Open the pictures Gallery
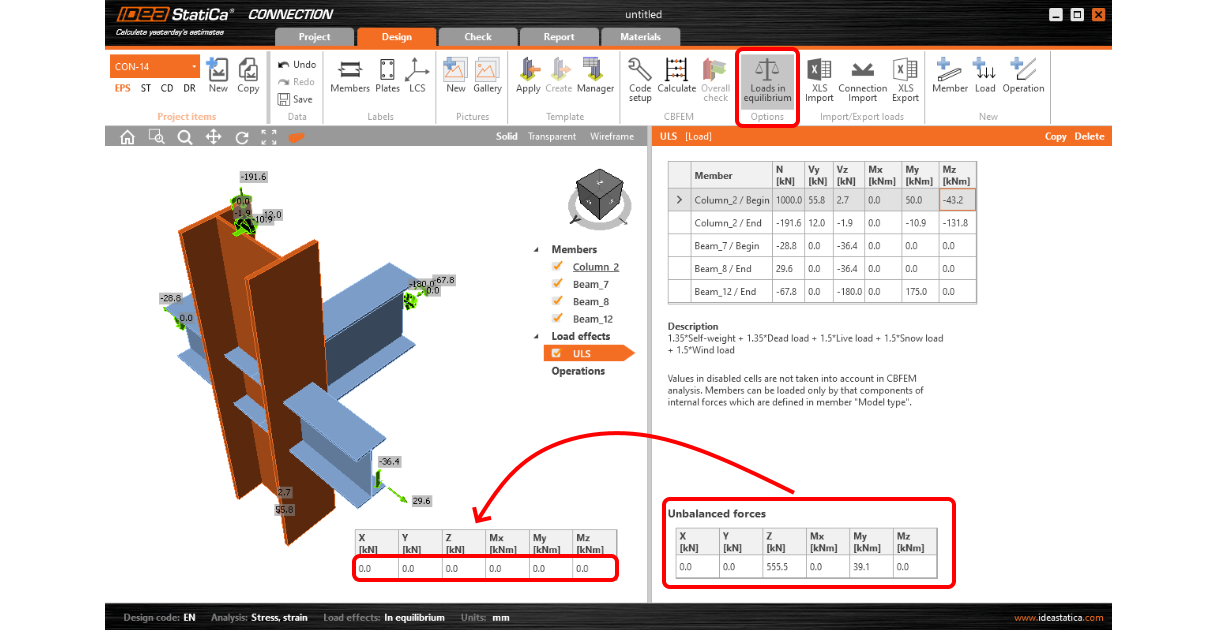This screenshot has height=630, width=1230. click(x=487, y=76)
